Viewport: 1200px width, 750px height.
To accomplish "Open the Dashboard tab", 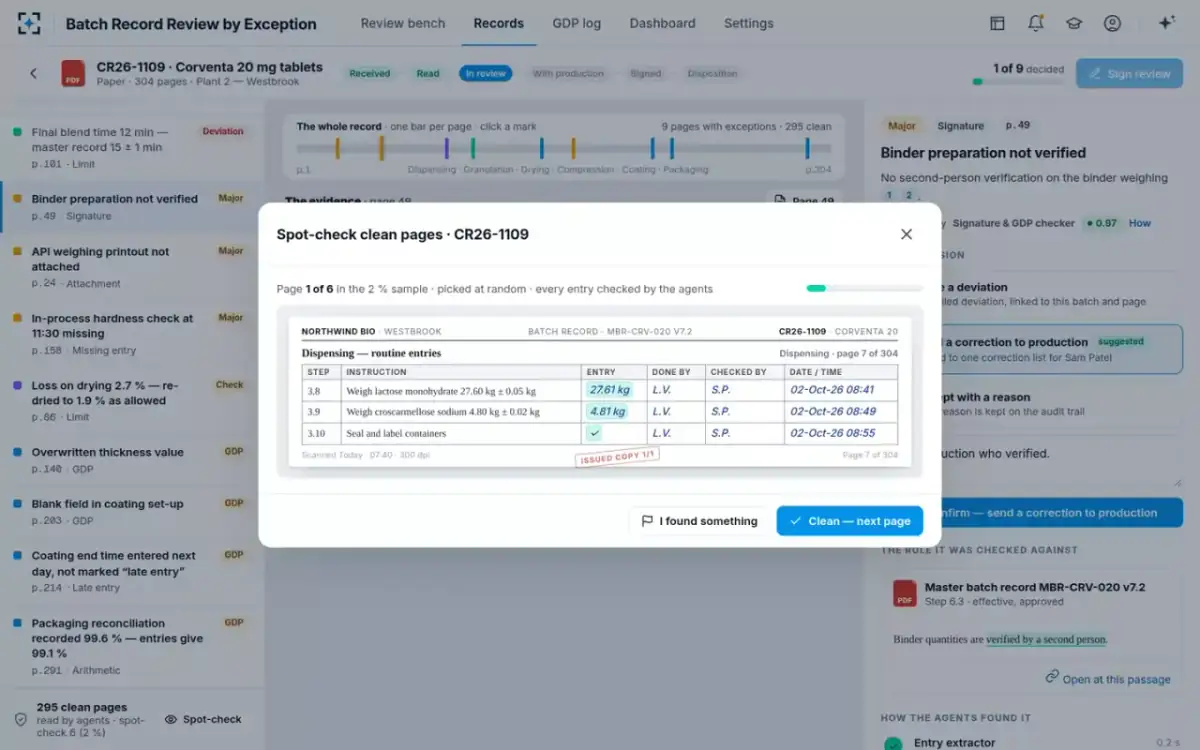I will (x=662, y=23).
